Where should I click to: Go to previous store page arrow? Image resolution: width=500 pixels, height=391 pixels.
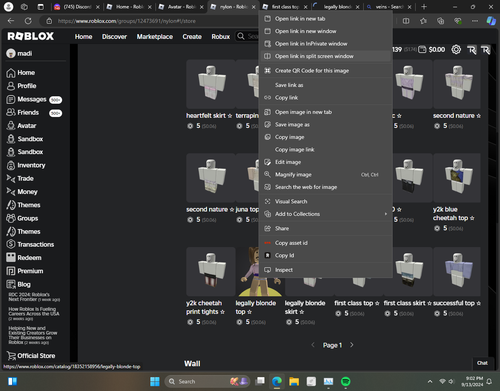click(313, 345)
